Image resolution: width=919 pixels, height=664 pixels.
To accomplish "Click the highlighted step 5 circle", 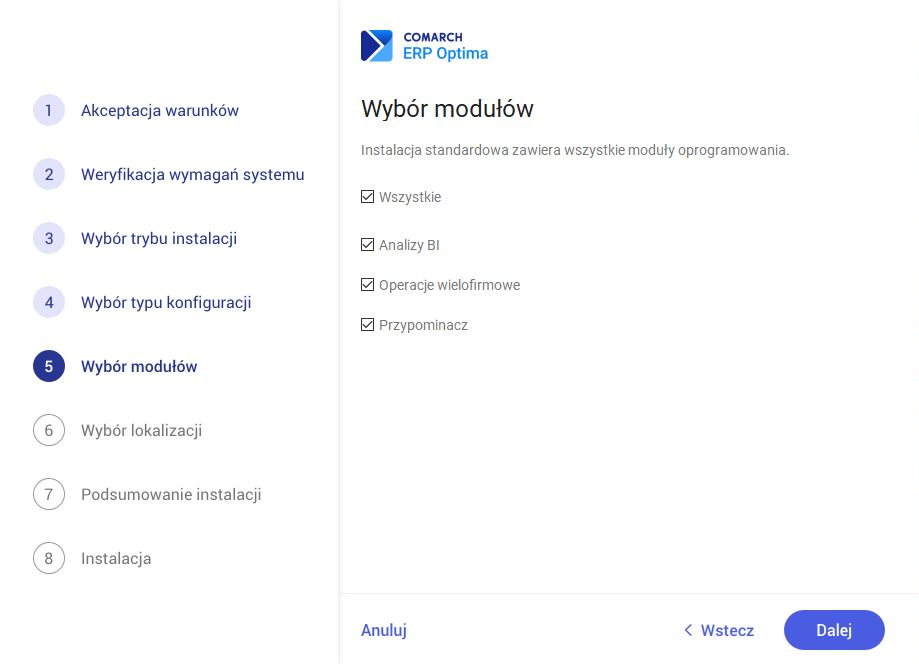I will [49, 367].
